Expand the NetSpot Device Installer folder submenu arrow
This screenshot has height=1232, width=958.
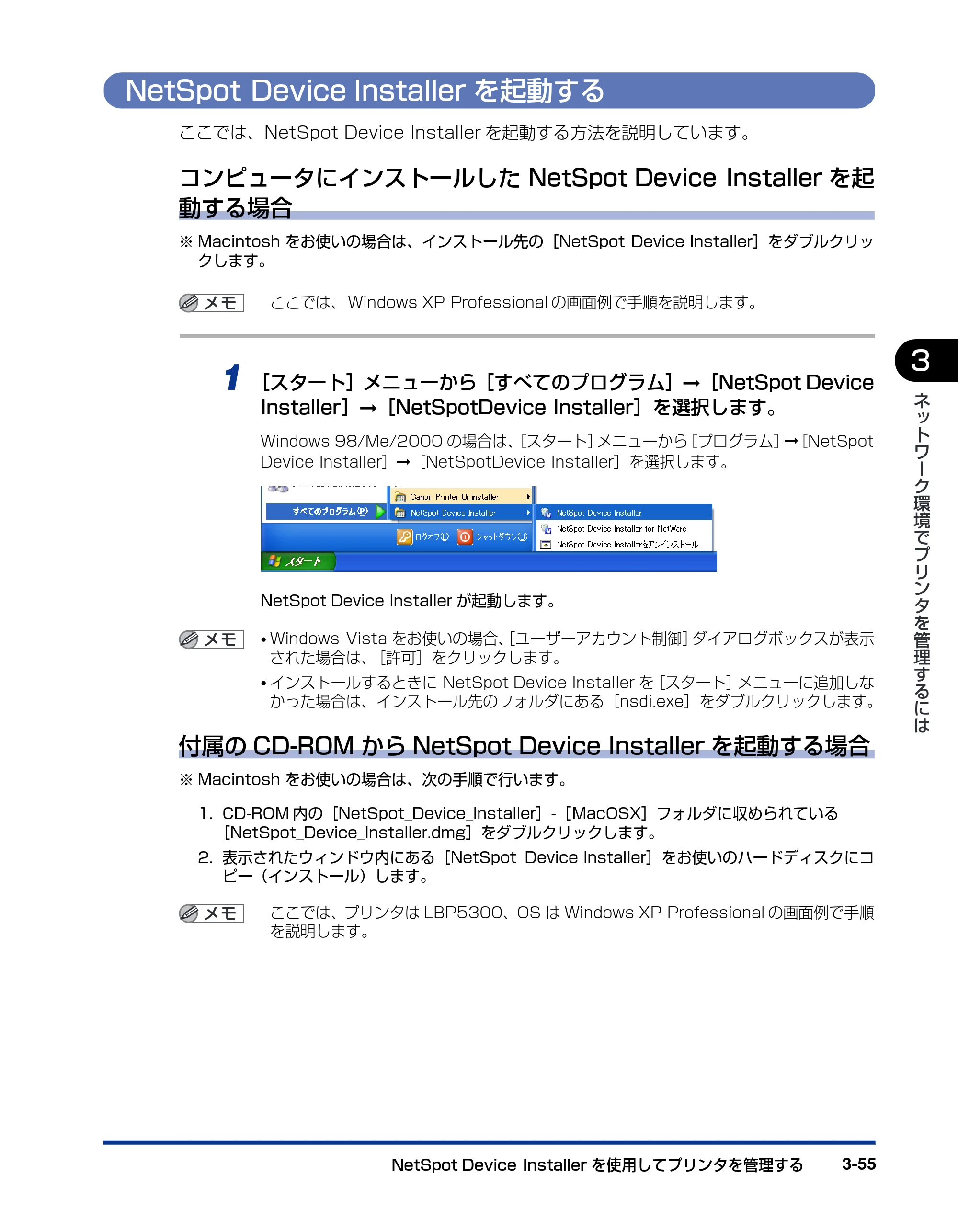[529, 513]
